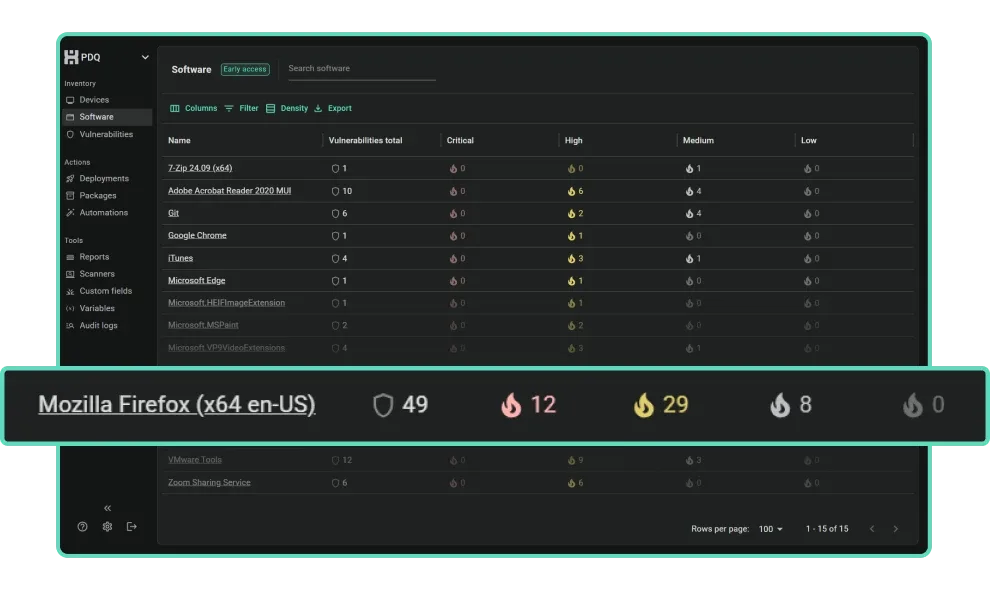This screenshot has width=990, height=590.
Task: Open the Columns chooser
Action: click(193, 108)
